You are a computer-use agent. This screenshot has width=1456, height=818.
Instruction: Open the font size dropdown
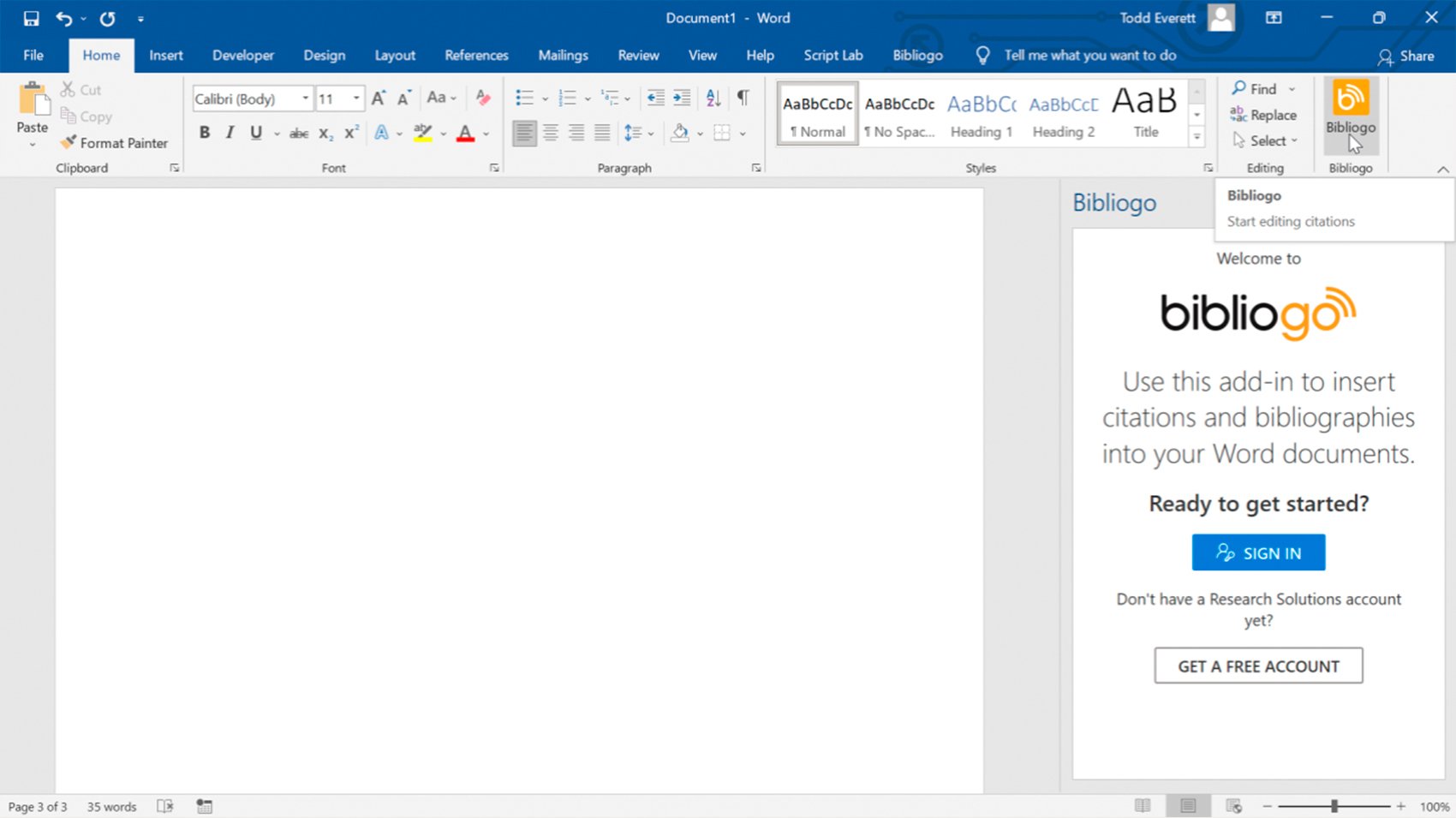point(357,99)
